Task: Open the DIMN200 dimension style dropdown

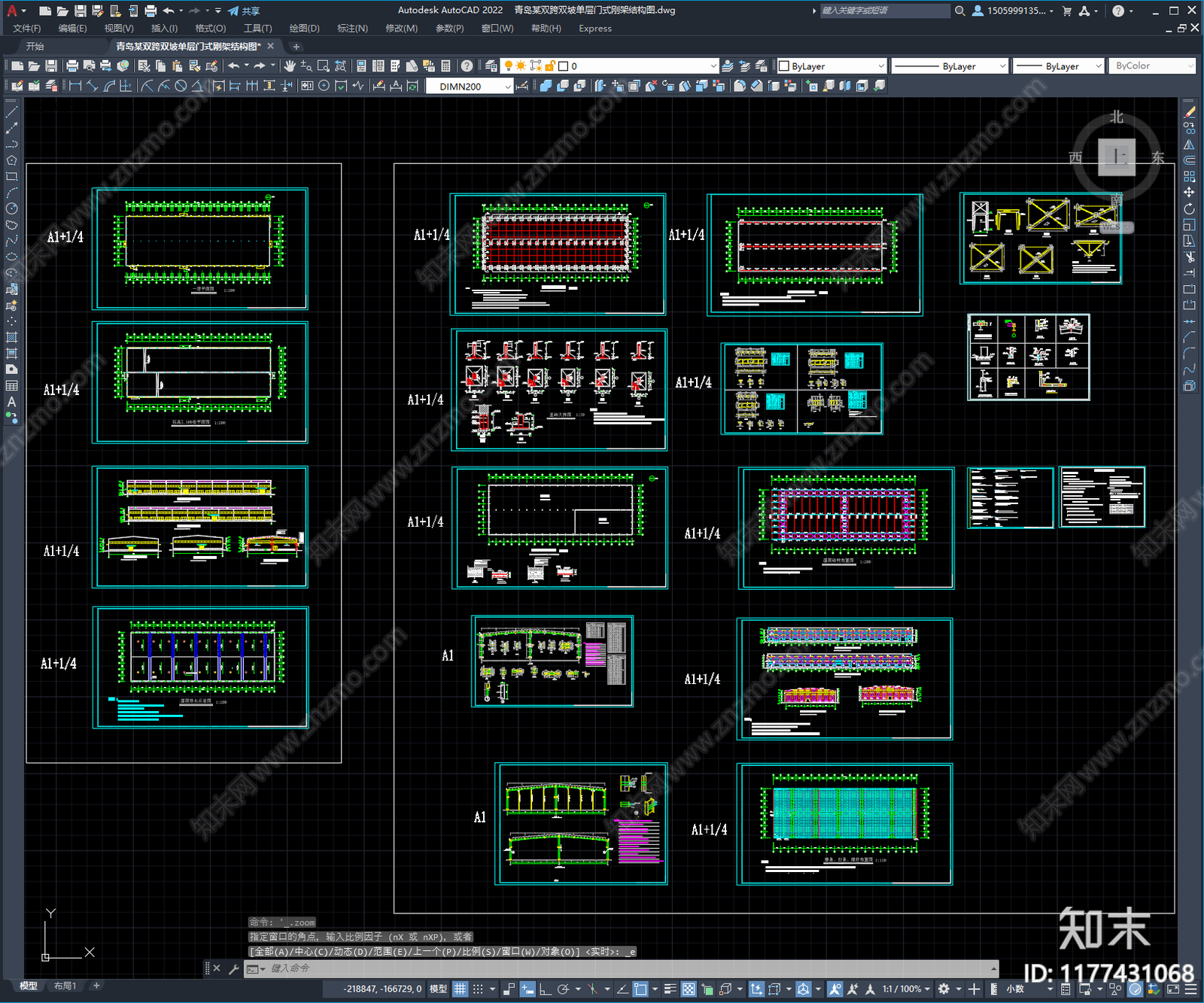Action: click(470, 87)
